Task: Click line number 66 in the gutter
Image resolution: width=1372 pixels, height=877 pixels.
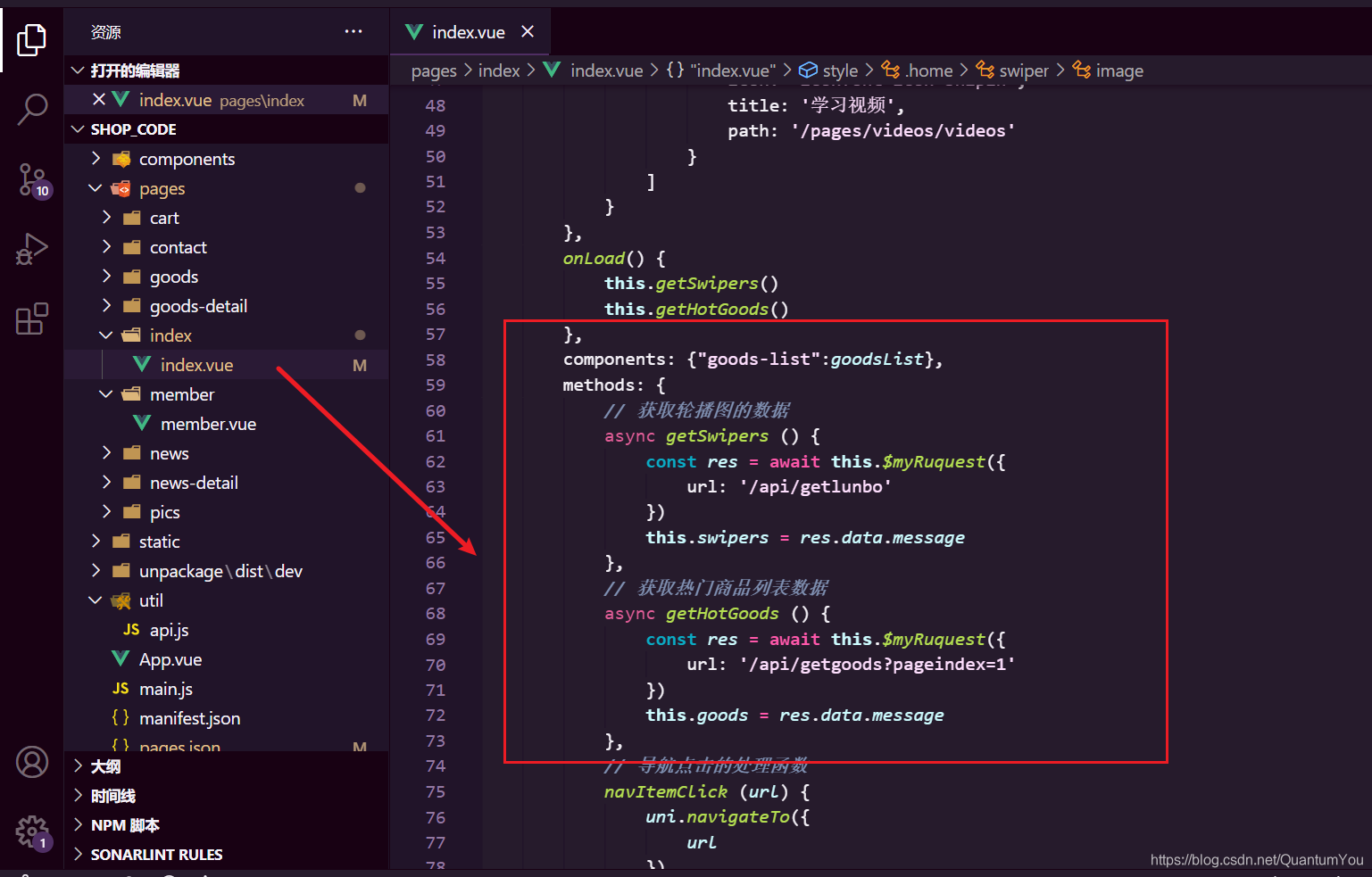Action: 436,563
